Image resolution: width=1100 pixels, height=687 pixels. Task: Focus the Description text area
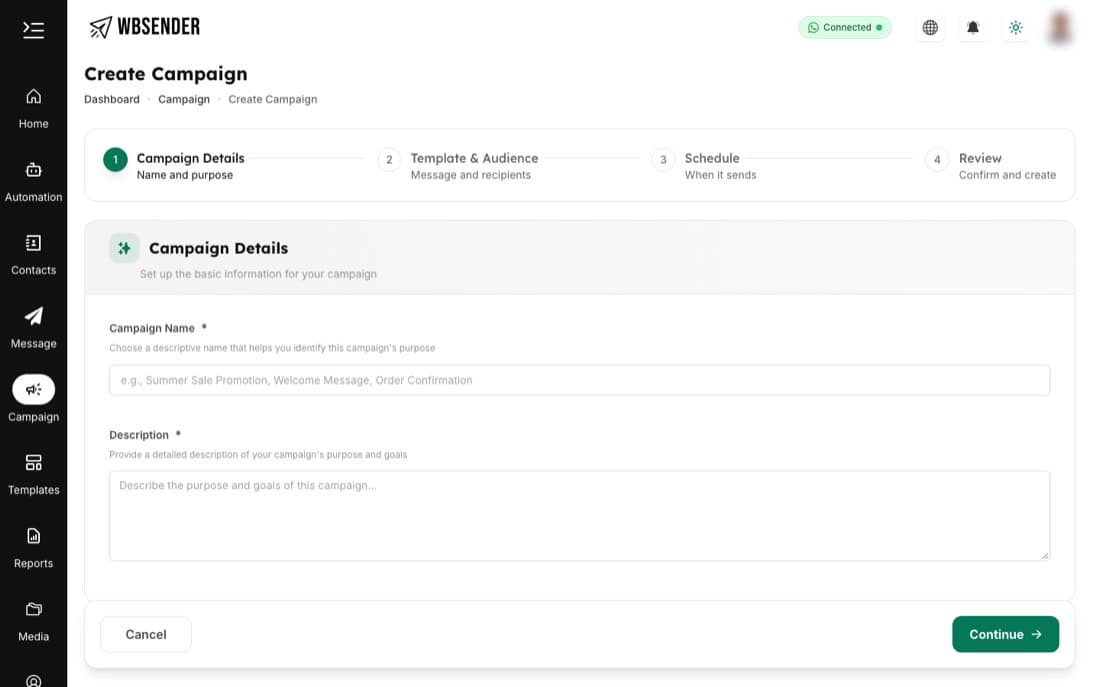click(579, 516)
